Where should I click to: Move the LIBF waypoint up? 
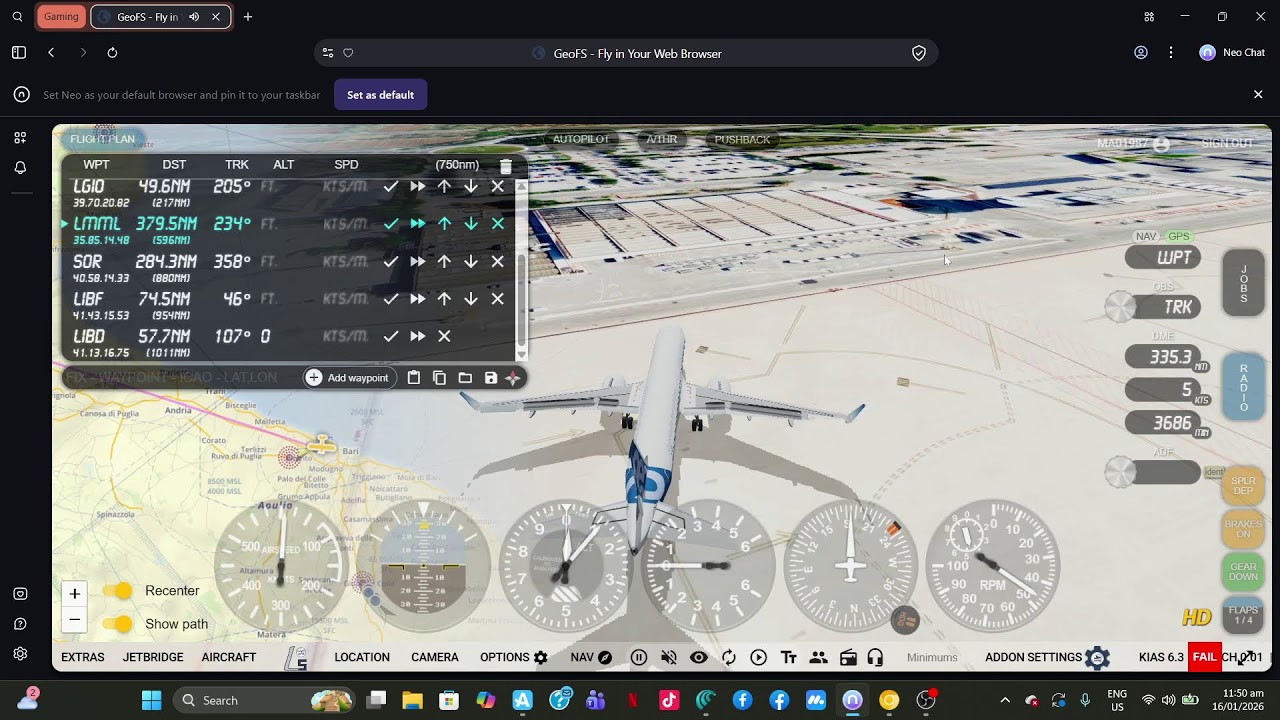pyautogui.click(x=444, y=299)
